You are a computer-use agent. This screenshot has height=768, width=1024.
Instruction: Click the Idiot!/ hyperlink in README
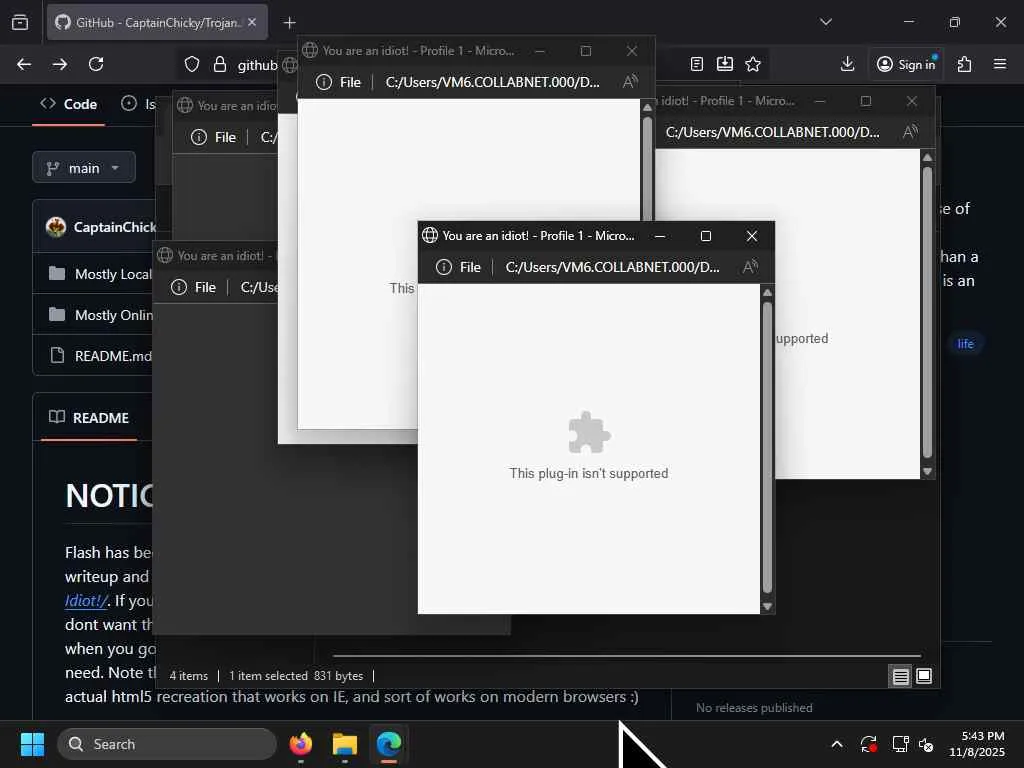[x=86, y=601]
